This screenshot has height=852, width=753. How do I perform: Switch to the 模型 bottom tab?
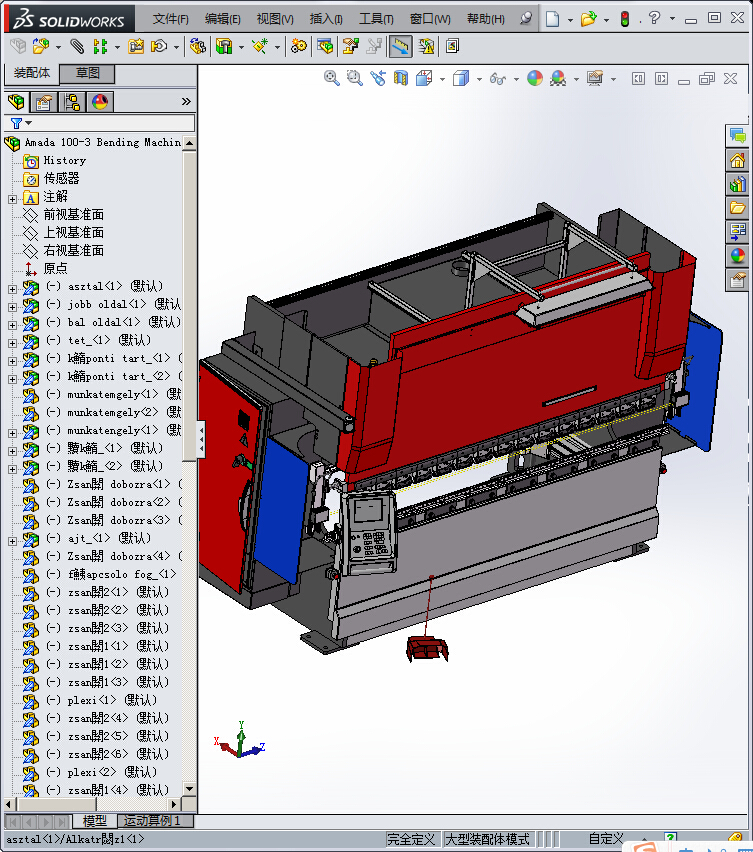click(x=95, y=820)
